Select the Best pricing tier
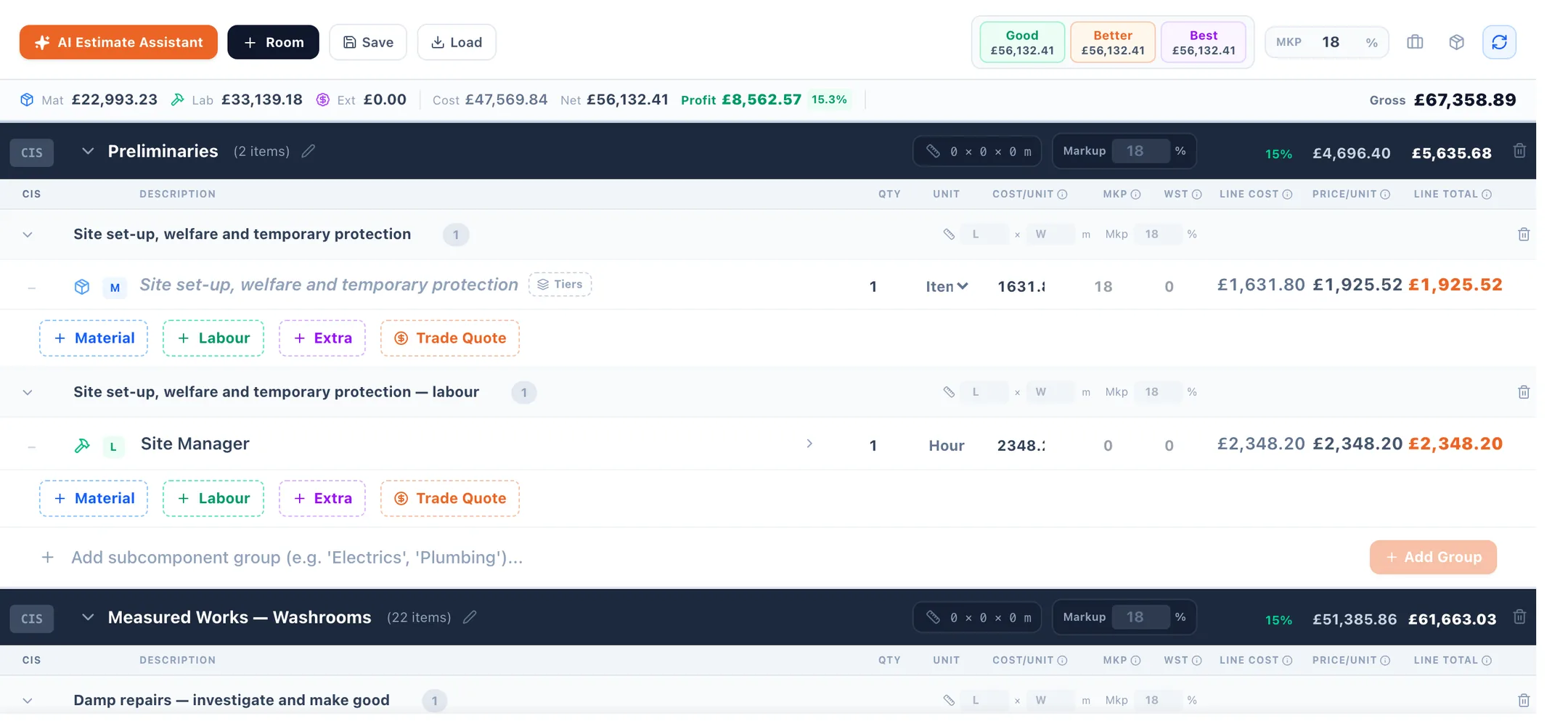Screen dimensions: 1568x721 (x=1204, y=43)
